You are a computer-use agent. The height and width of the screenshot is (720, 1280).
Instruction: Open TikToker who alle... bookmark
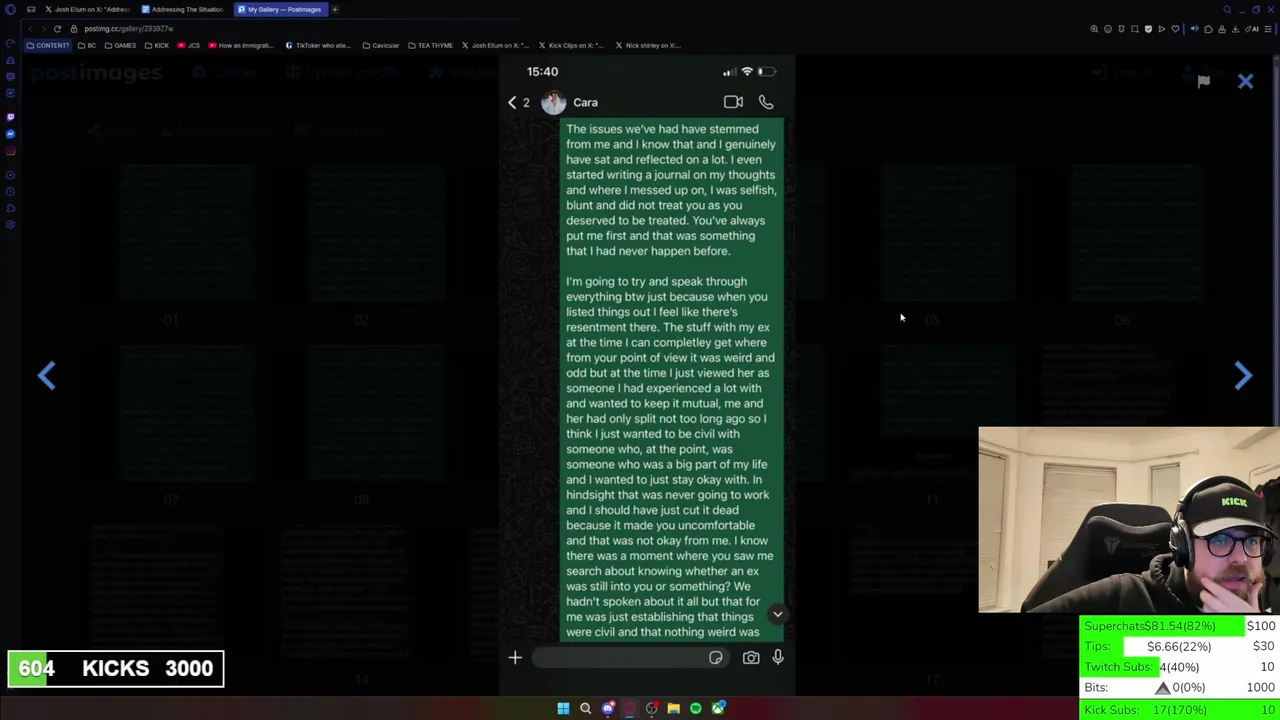coord(318,45)
